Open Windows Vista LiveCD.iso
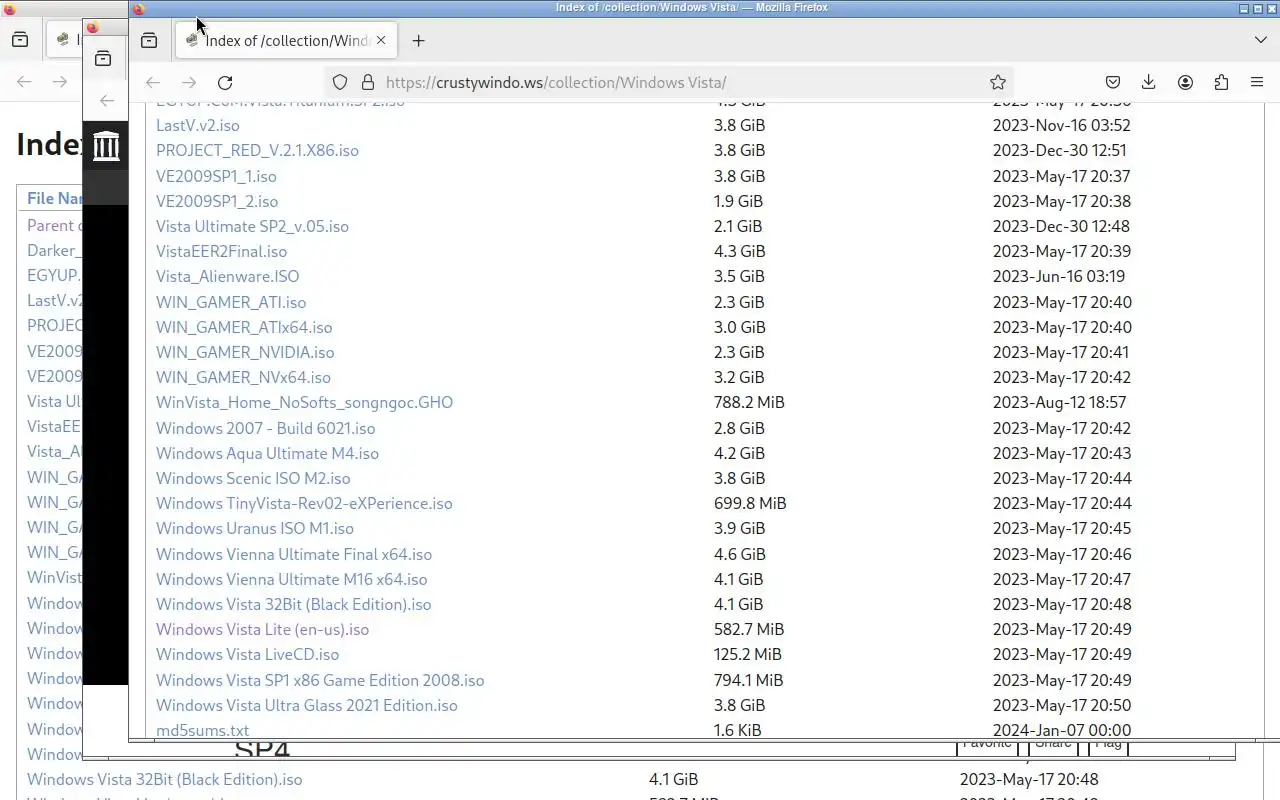The width and height of the screenshot is (1280, 800). (x=247, y=654)
